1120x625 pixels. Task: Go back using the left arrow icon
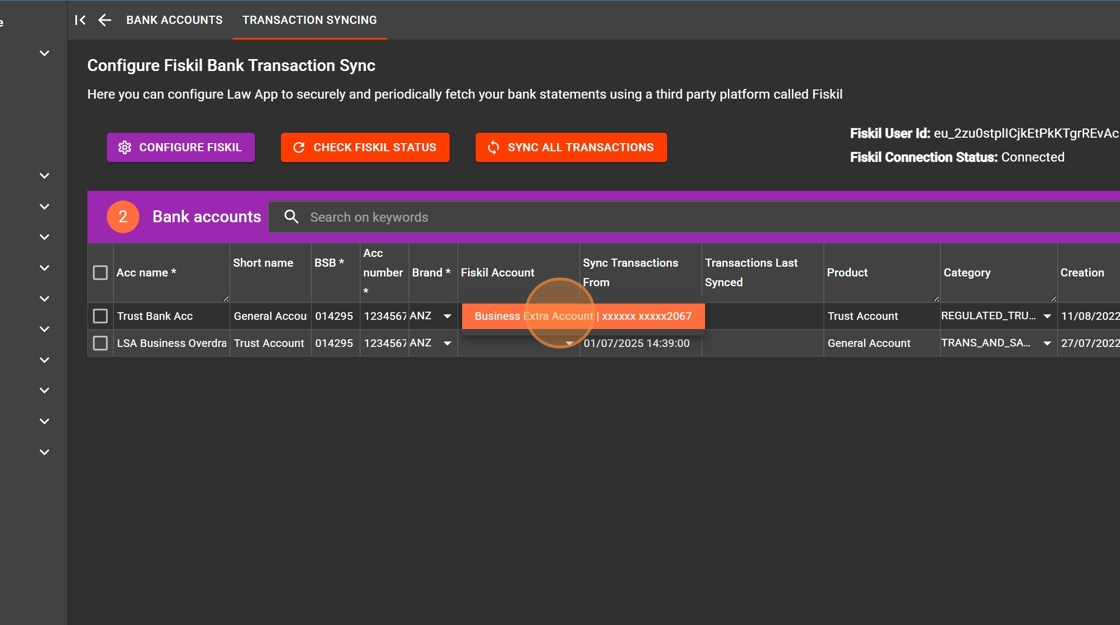(x=104, y=20)
